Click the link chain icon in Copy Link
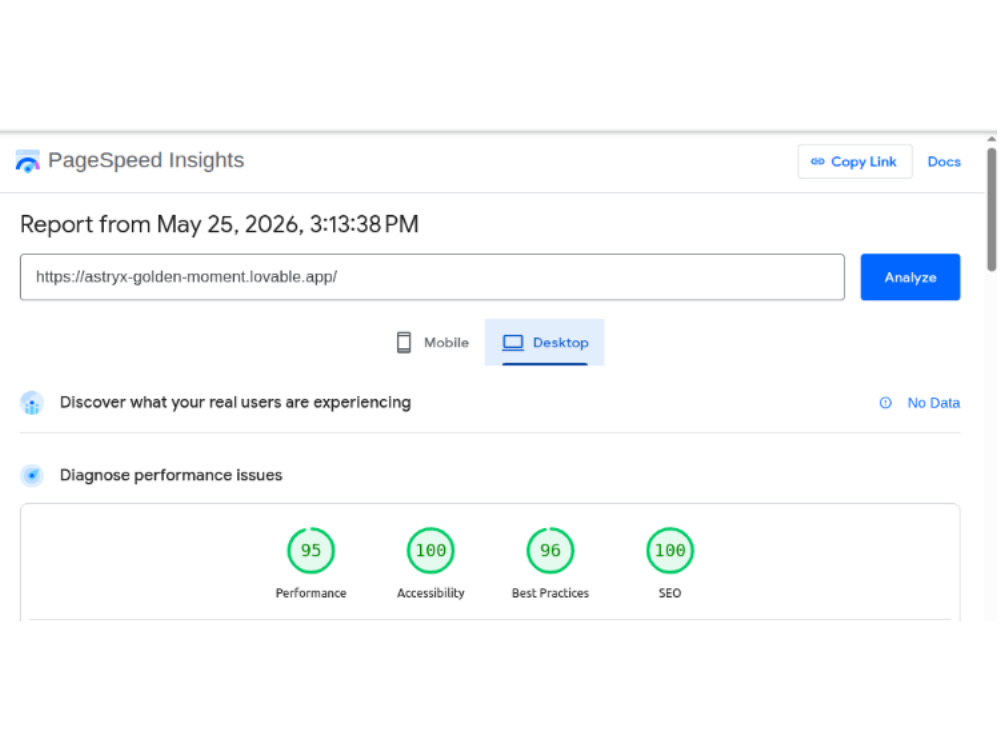 pyautogui.click(x=817, y=161)
